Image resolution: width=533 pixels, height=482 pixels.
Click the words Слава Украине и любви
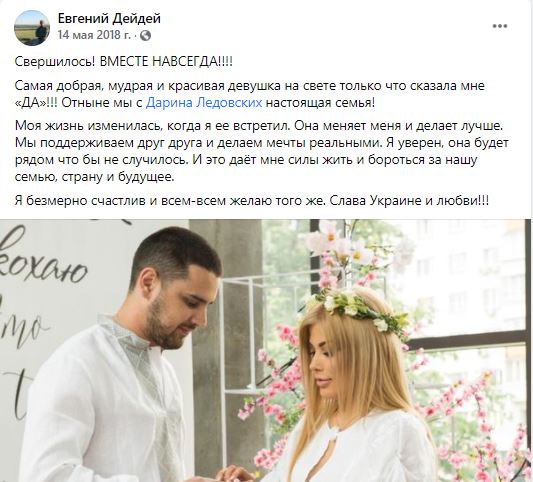[410, 201]
